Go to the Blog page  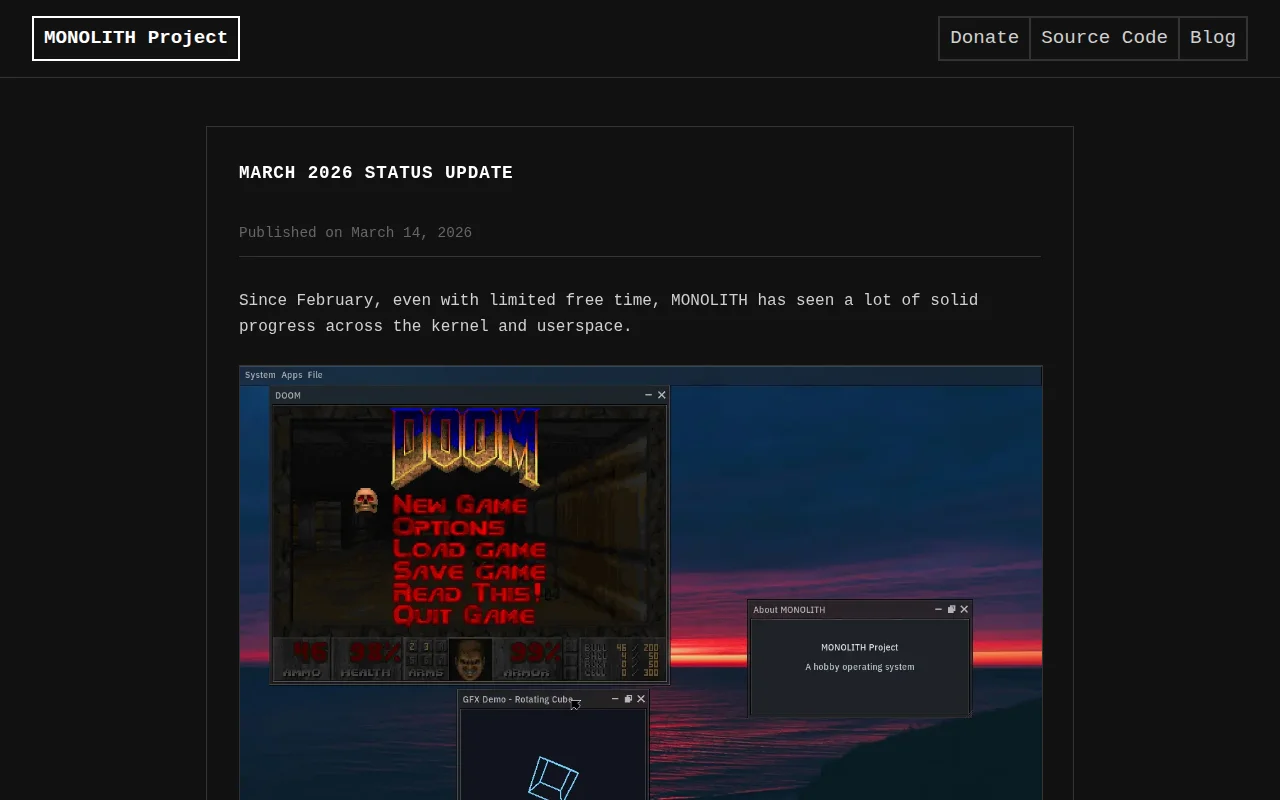pos(1213,38)
